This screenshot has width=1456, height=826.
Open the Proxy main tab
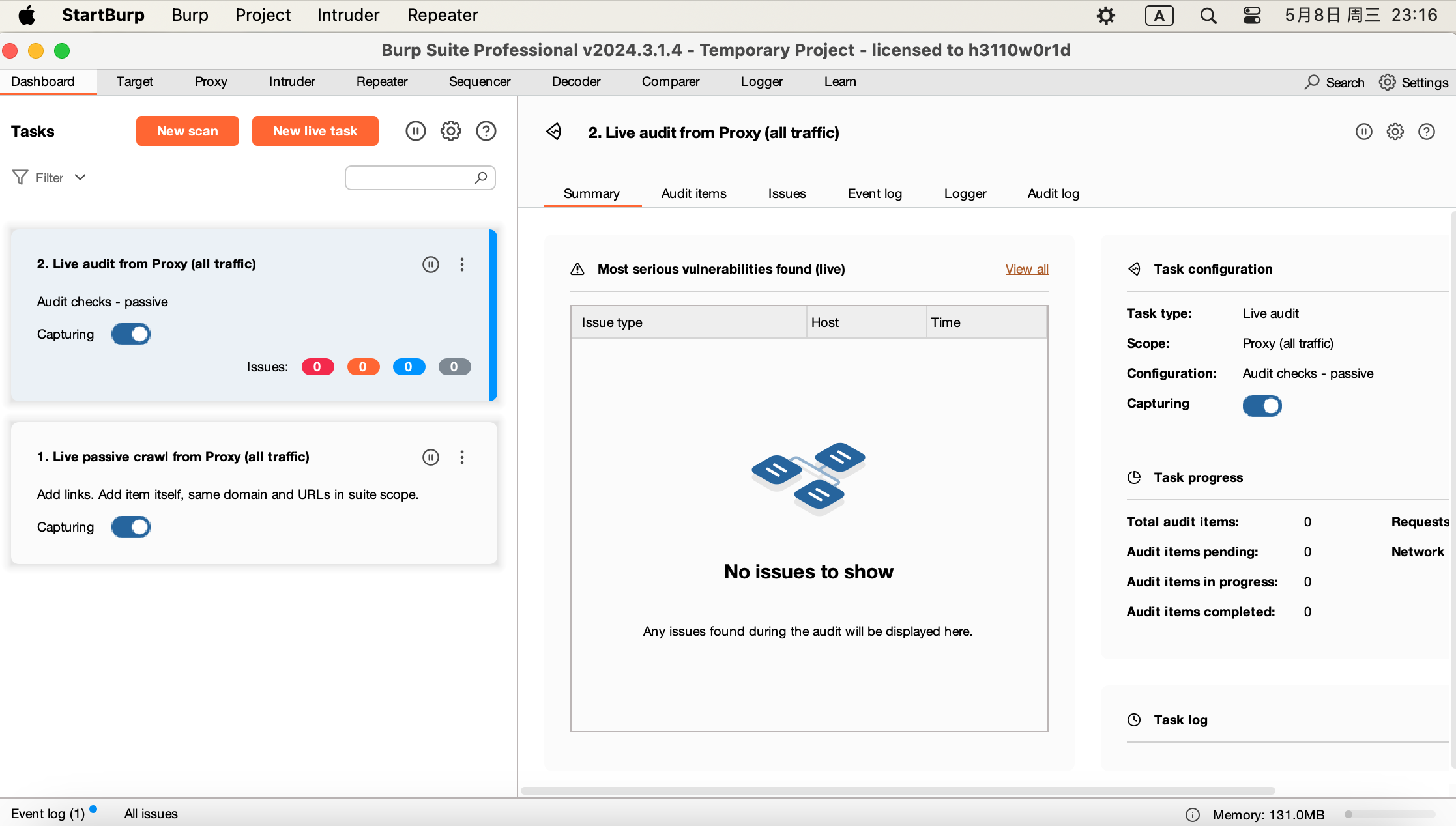[211, 81]
